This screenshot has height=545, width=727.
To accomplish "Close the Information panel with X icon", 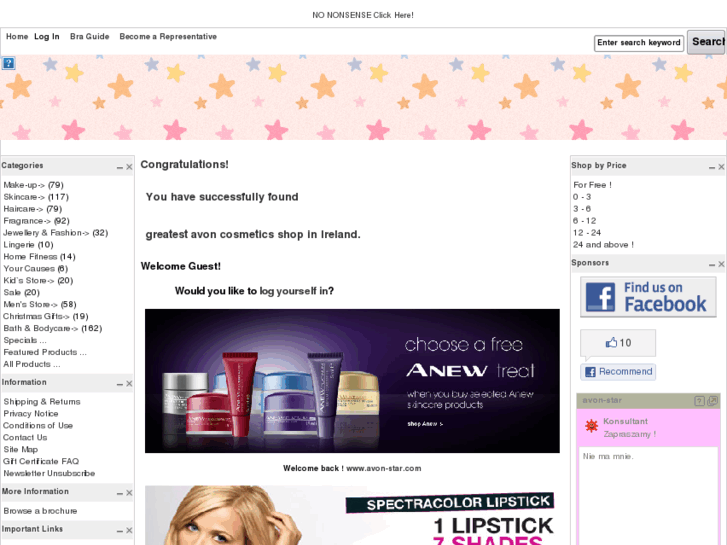I will click(129, 384).
